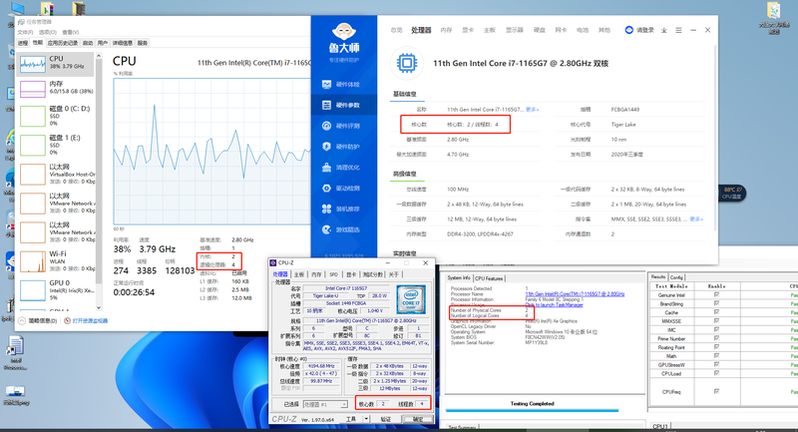Viewport: 798px width, 432px height.
Task: Select 磁盘 0 (C: D:) in Task Manager
Action: click(56, 116)
